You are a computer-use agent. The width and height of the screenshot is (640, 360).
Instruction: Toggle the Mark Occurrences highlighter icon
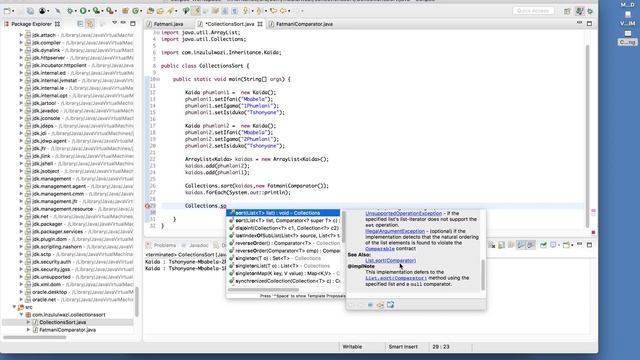[196, 11]
